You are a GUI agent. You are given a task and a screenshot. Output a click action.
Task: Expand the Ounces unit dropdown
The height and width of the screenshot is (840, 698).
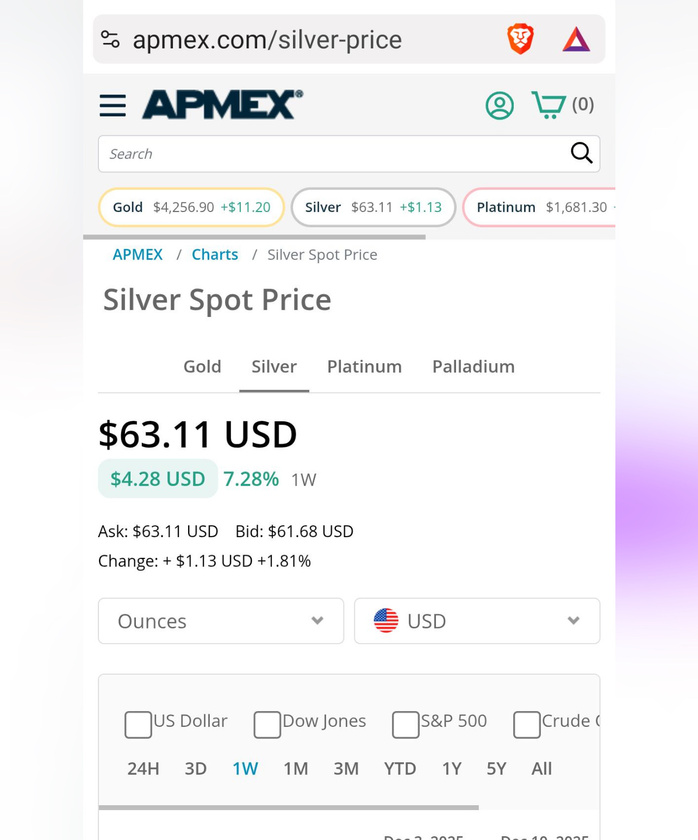tap(221, 621)
